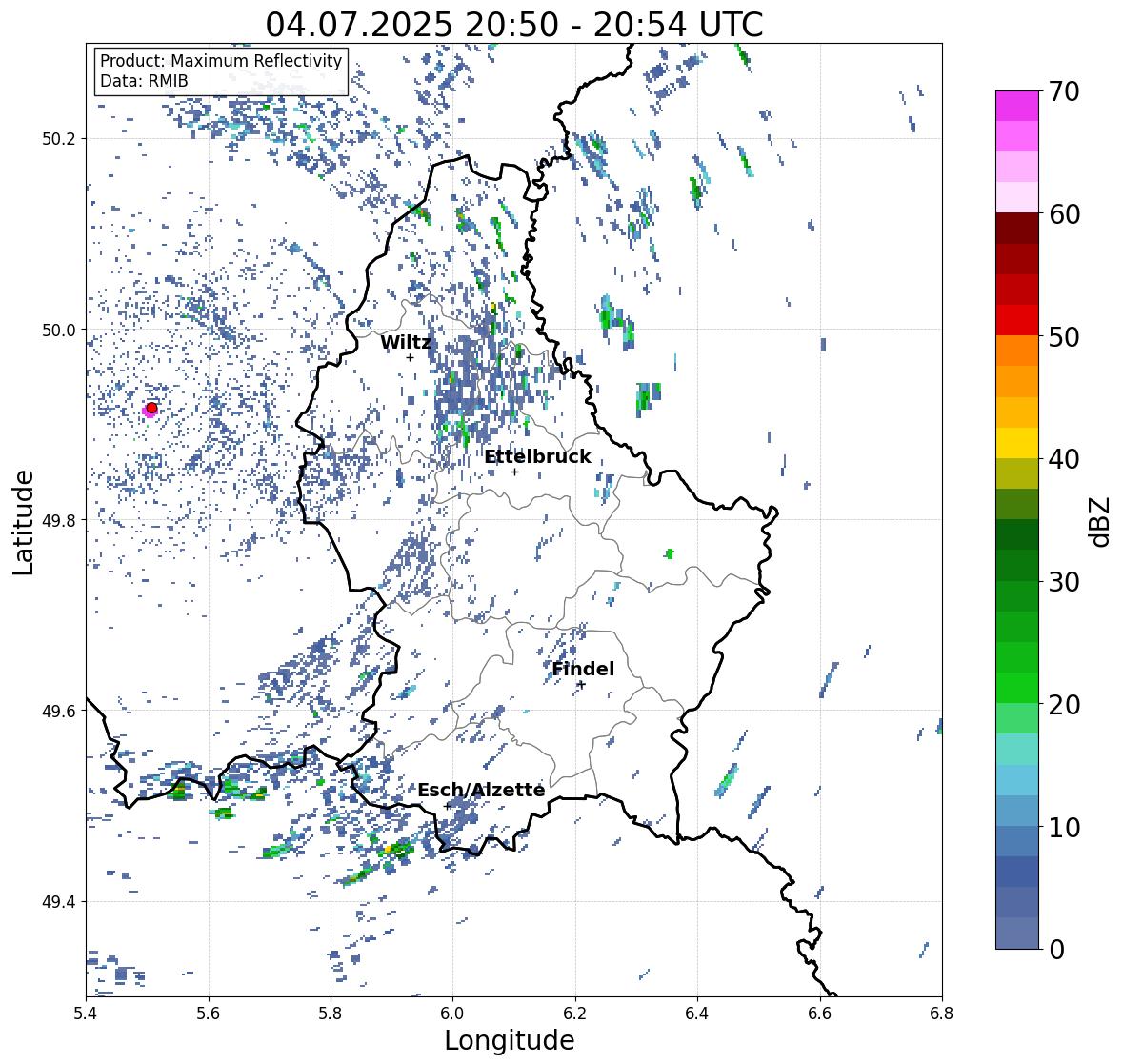Click the 5.4 longitude tick label

tap(86, 1013)
